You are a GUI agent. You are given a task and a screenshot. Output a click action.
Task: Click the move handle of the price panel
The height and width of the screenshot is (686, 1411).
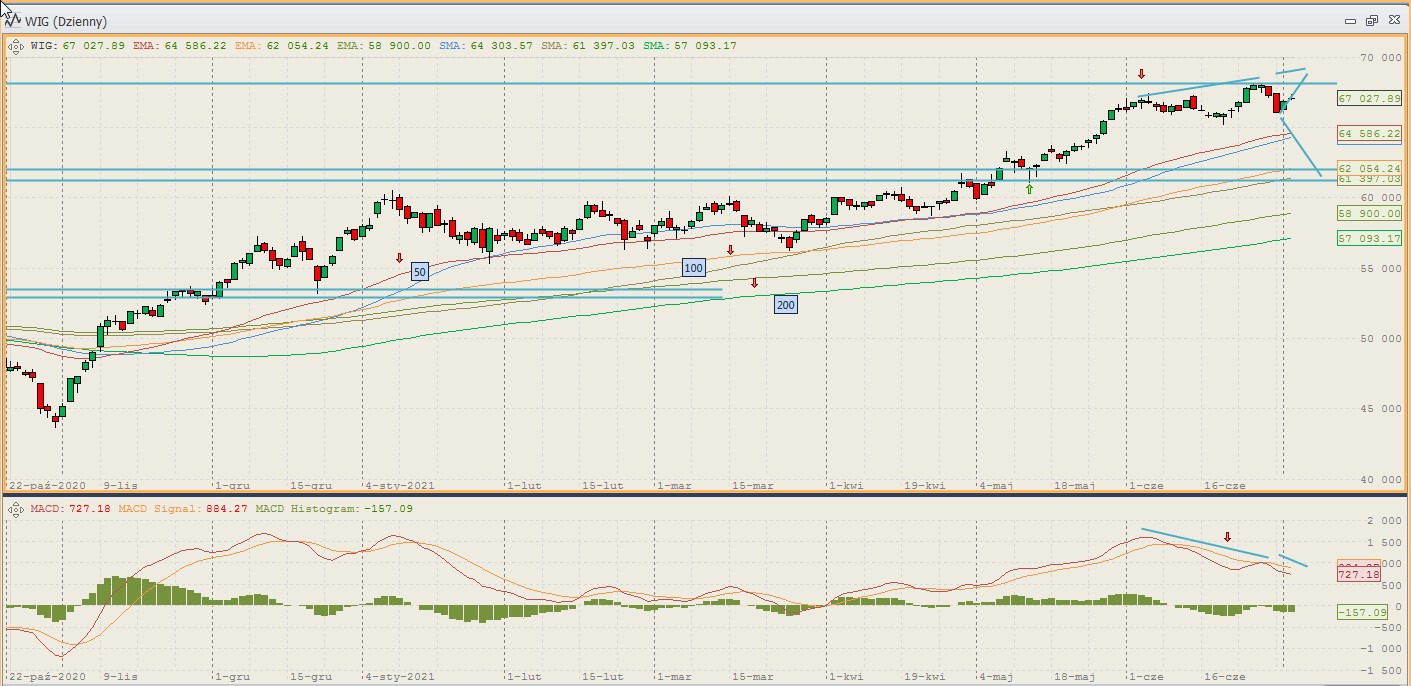tap(16, 45)
